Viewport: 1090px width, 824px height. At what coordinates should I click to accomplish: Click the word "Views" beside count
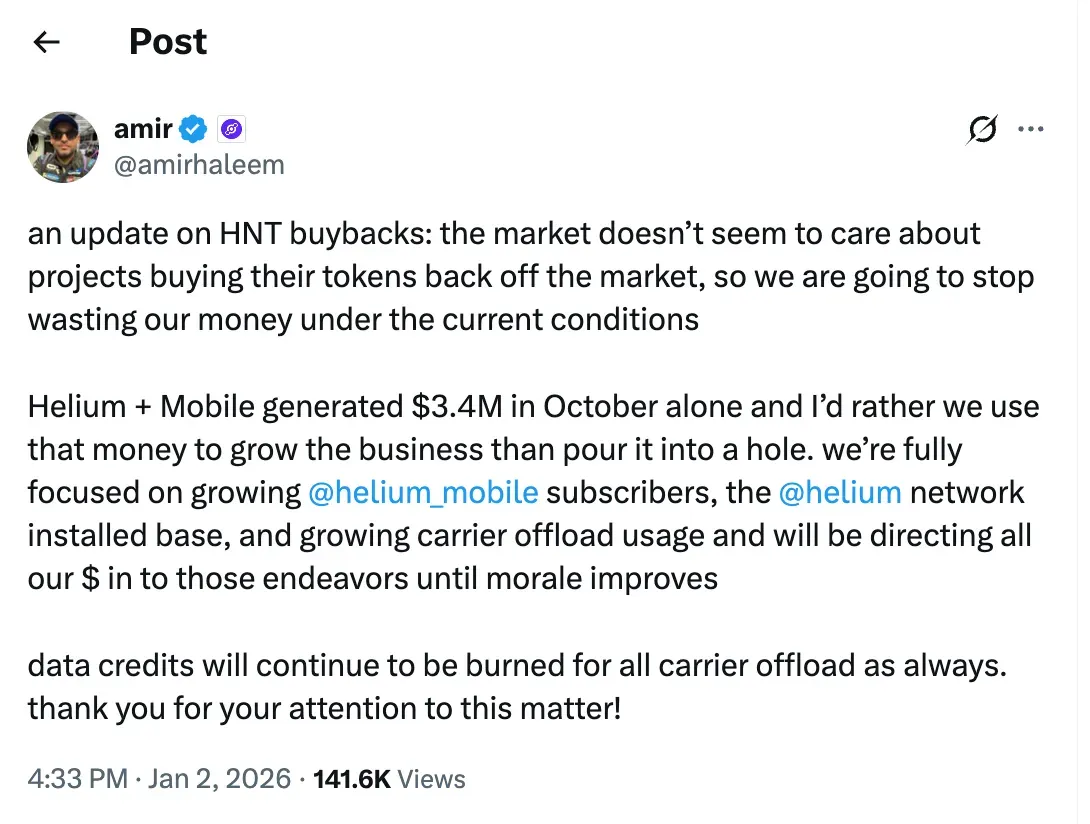tap(432, 779)
